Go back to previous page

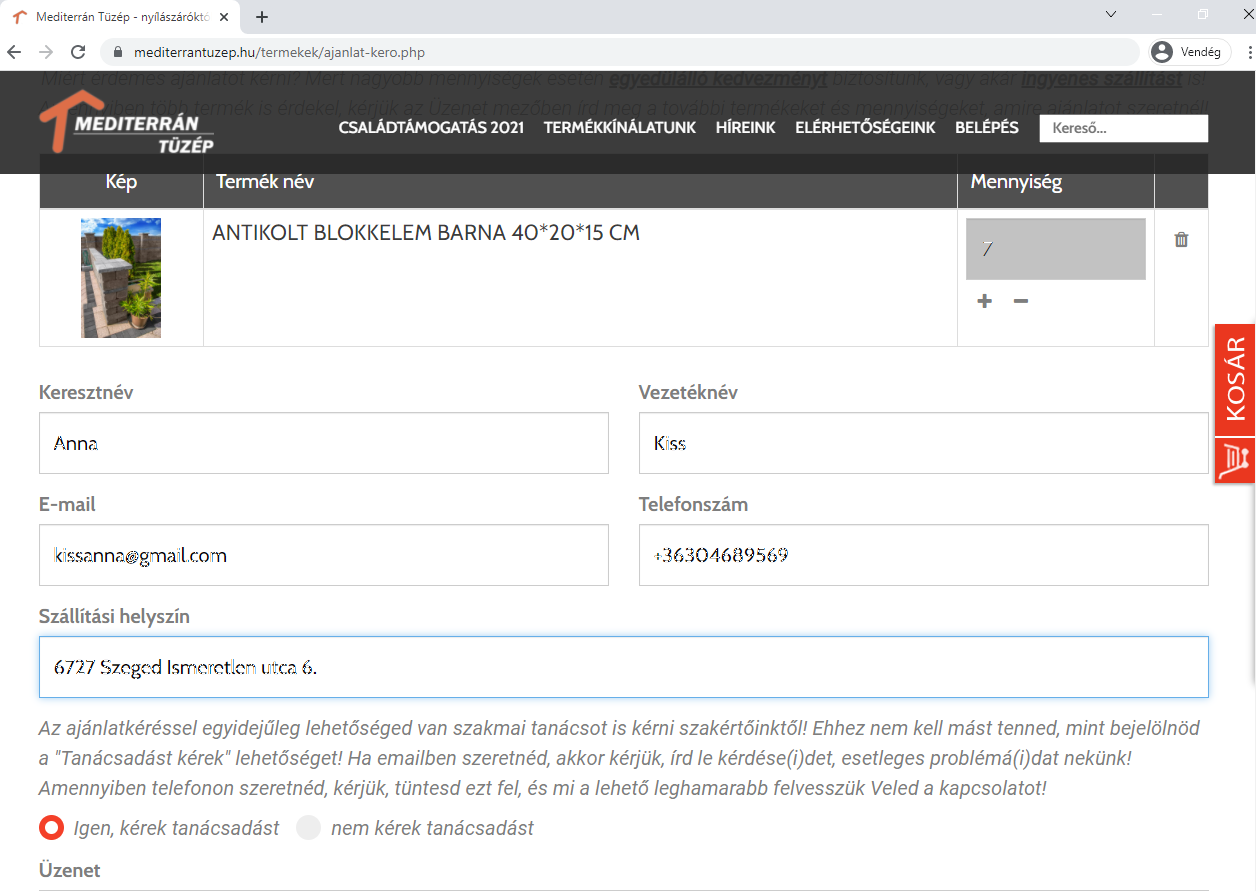pyautogui.click(x=14, y=52)
